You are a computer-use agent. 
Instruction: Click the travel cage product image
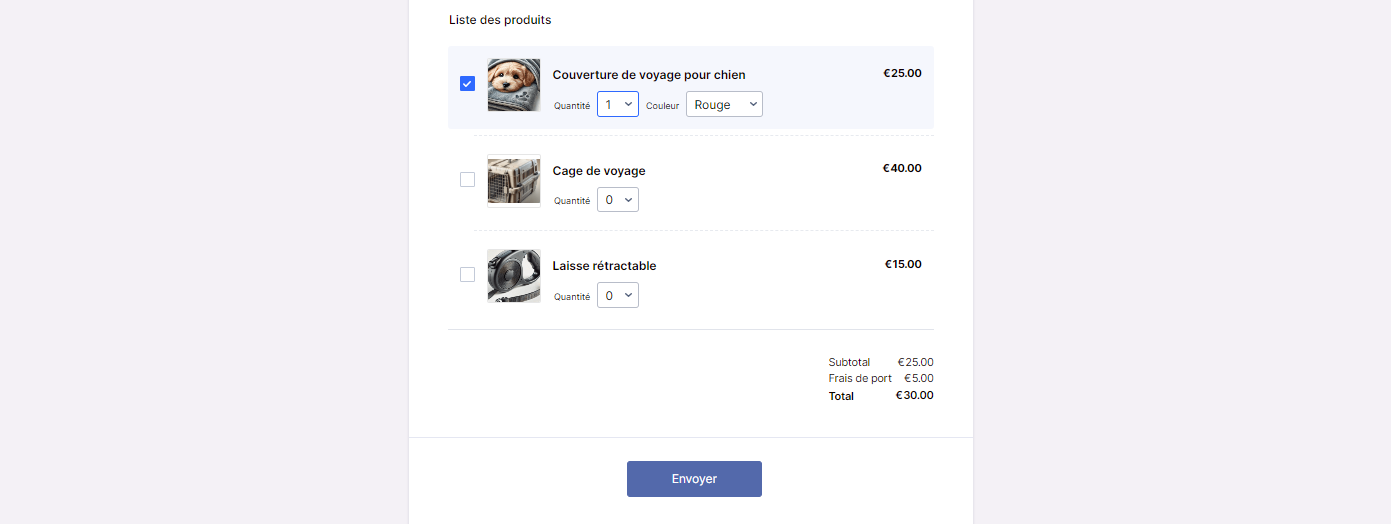click(514, 181)
